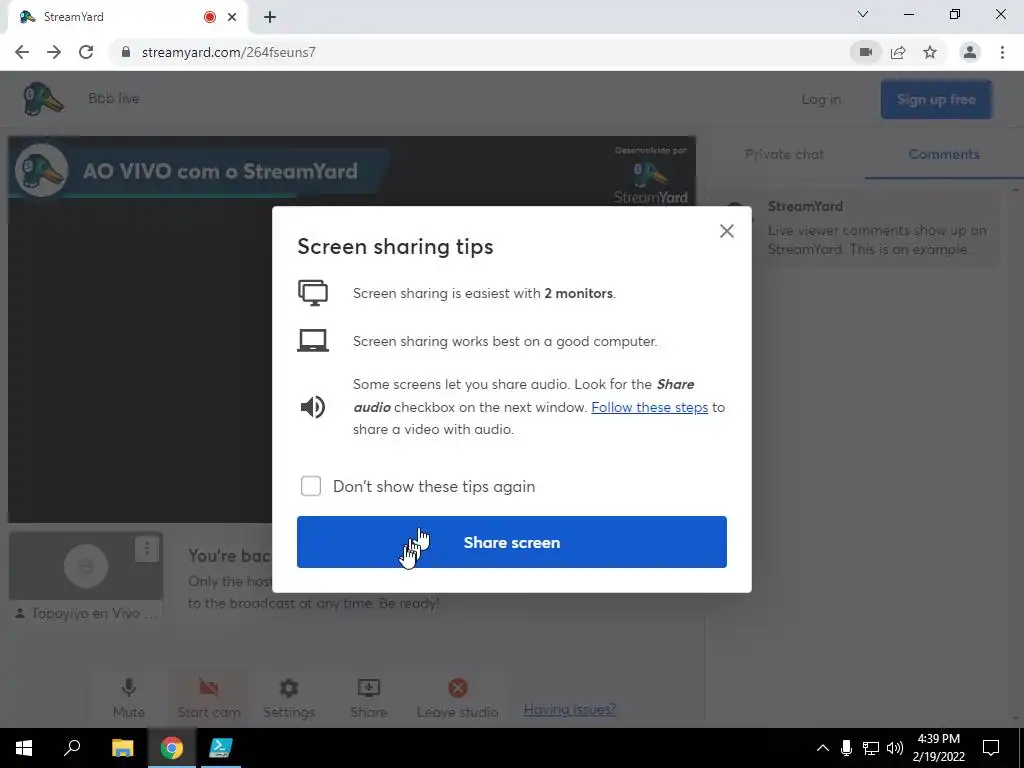
Task: Select the Tapayiyo en Vivo participant thumbnail
Action: 86,566
